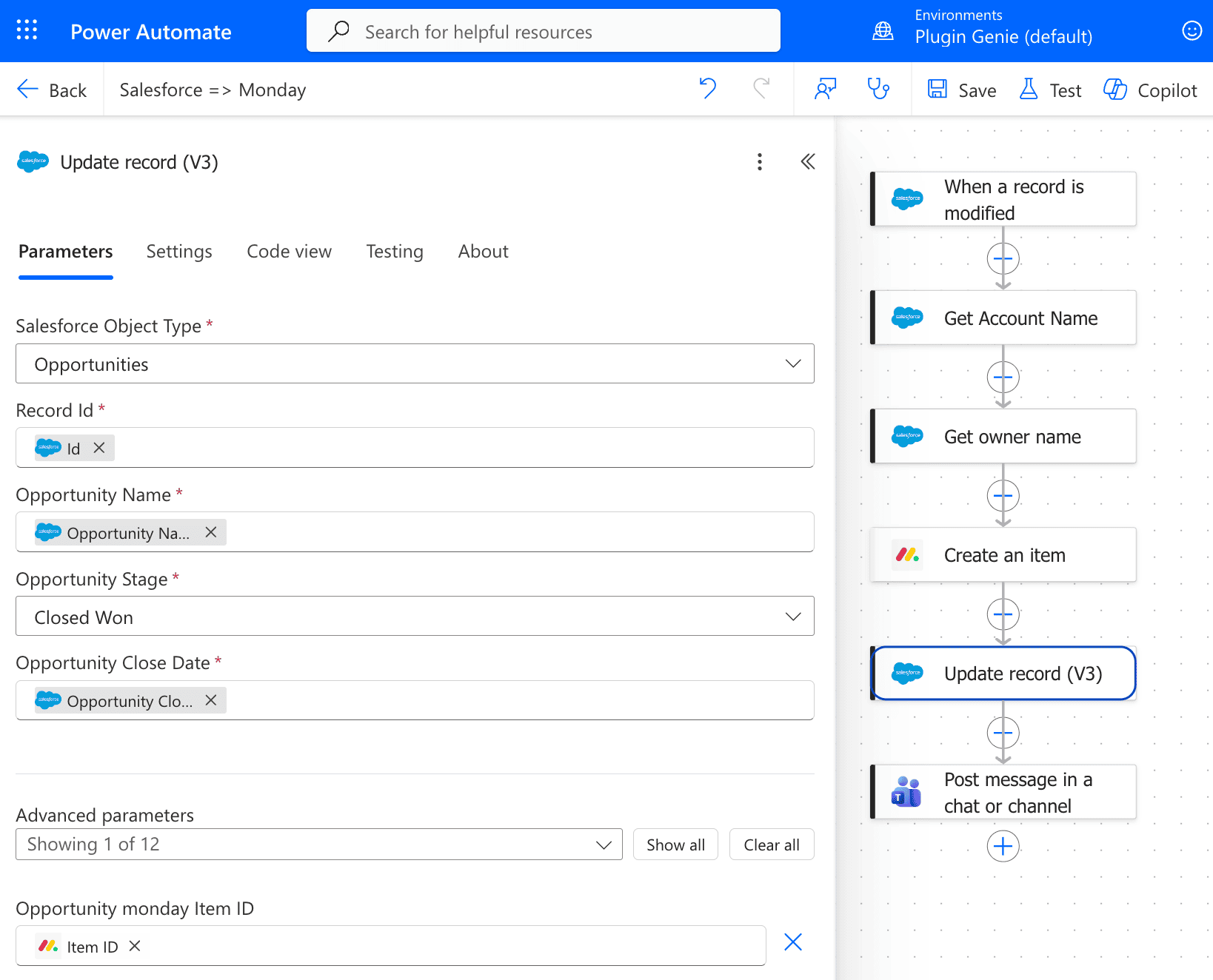The image size is (1213, 980).
Task: Open the feedback smiley icon
Action: point(1192,30)
